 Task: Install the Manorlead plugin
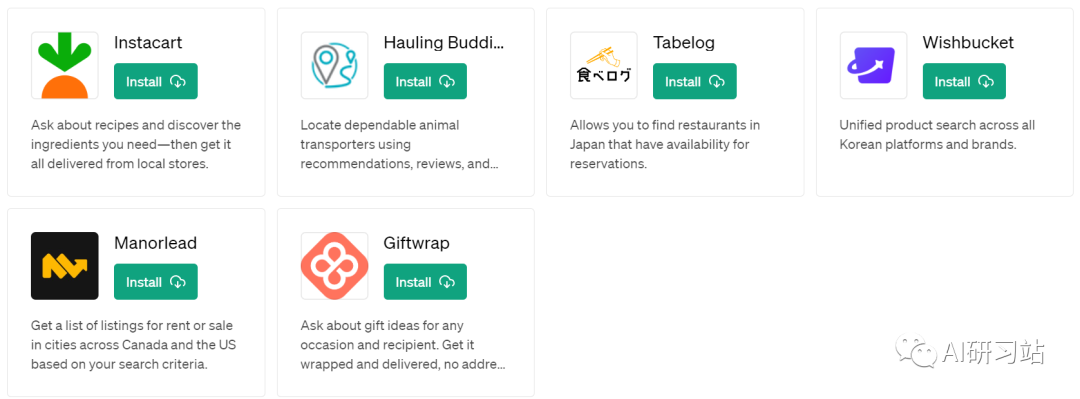pos(156,282)
